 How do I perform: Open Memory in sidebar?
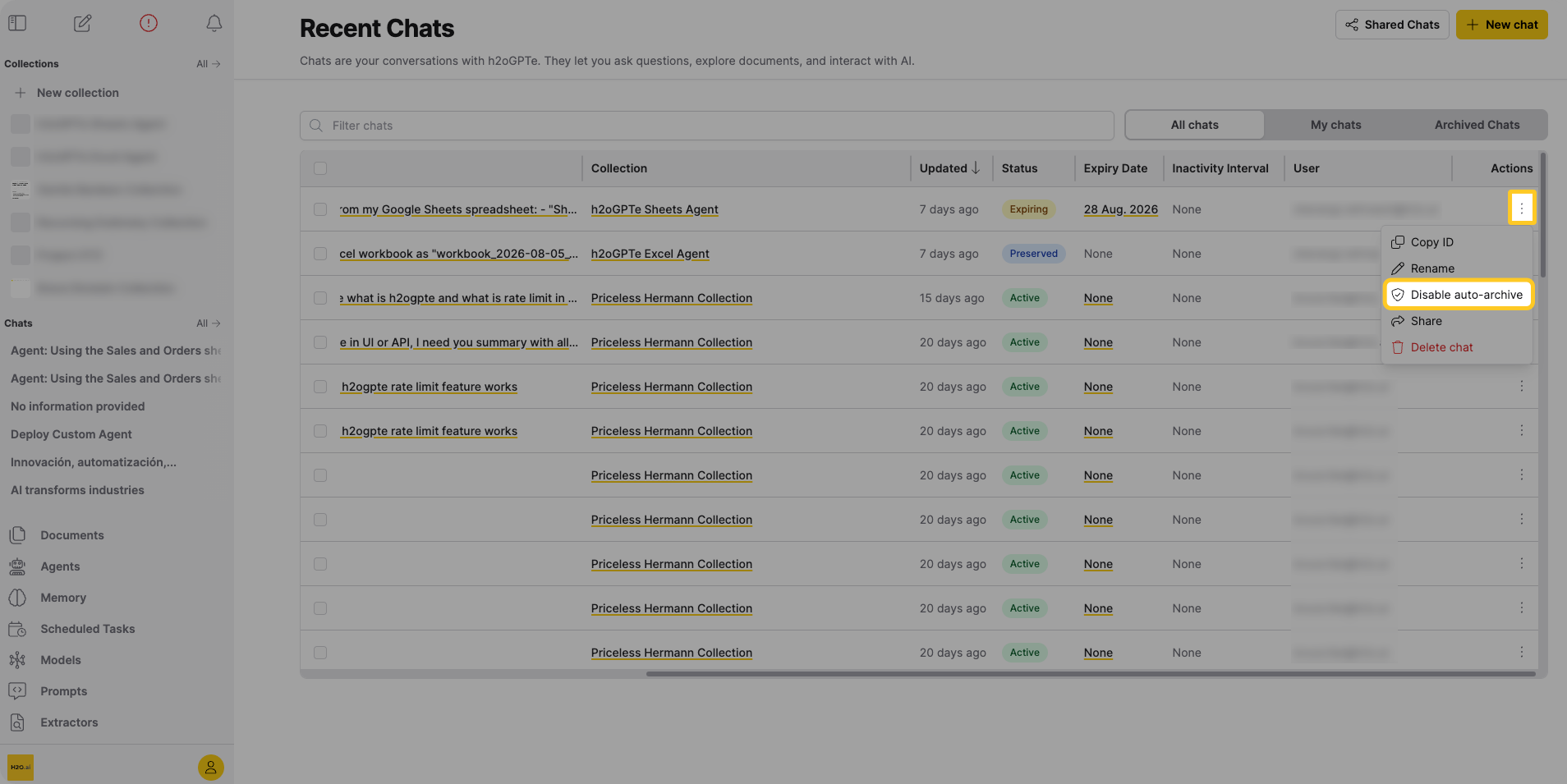[x=63, y=598]
